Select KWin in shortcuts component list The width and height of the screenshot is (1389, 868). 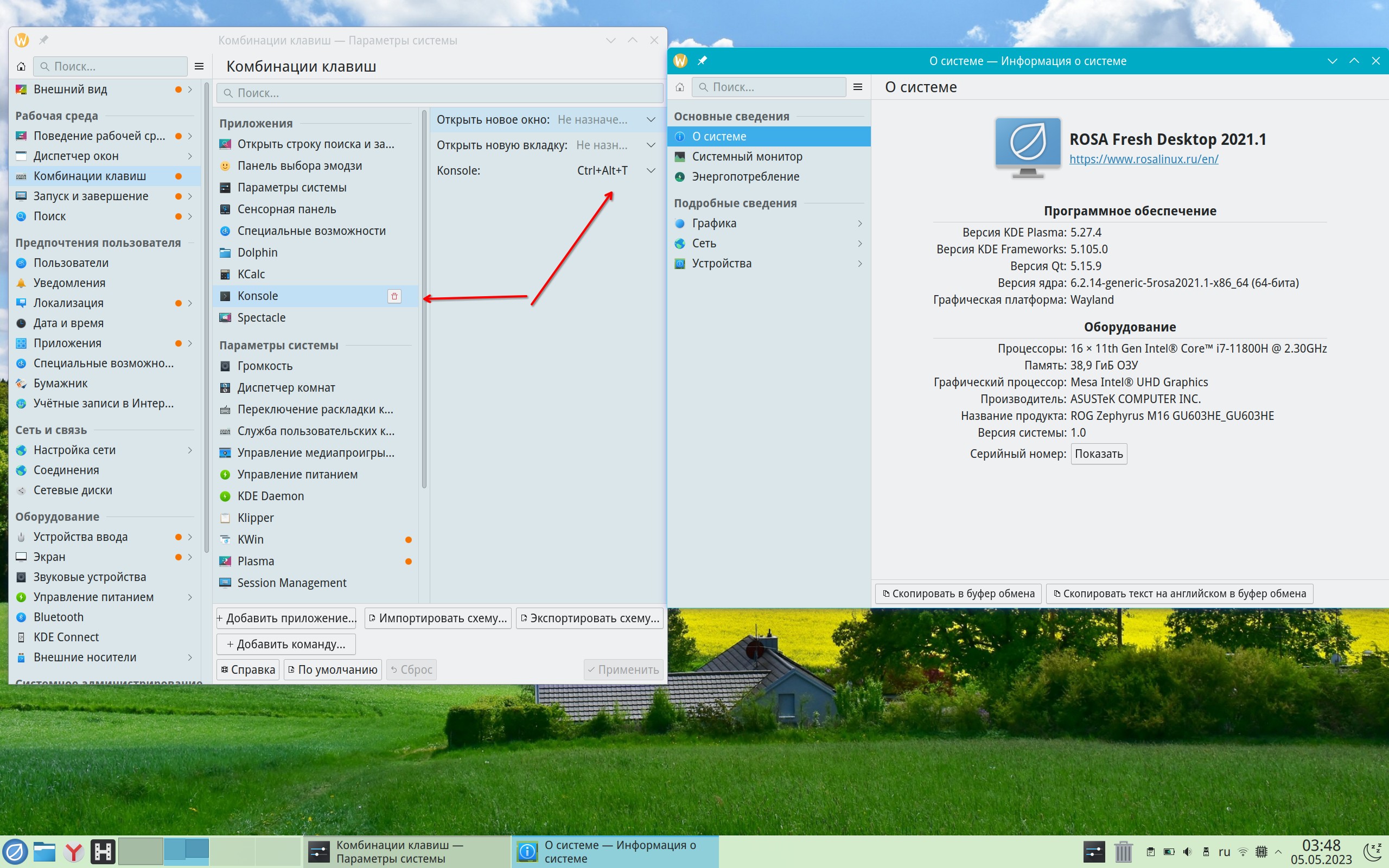[x=251, y=540]
